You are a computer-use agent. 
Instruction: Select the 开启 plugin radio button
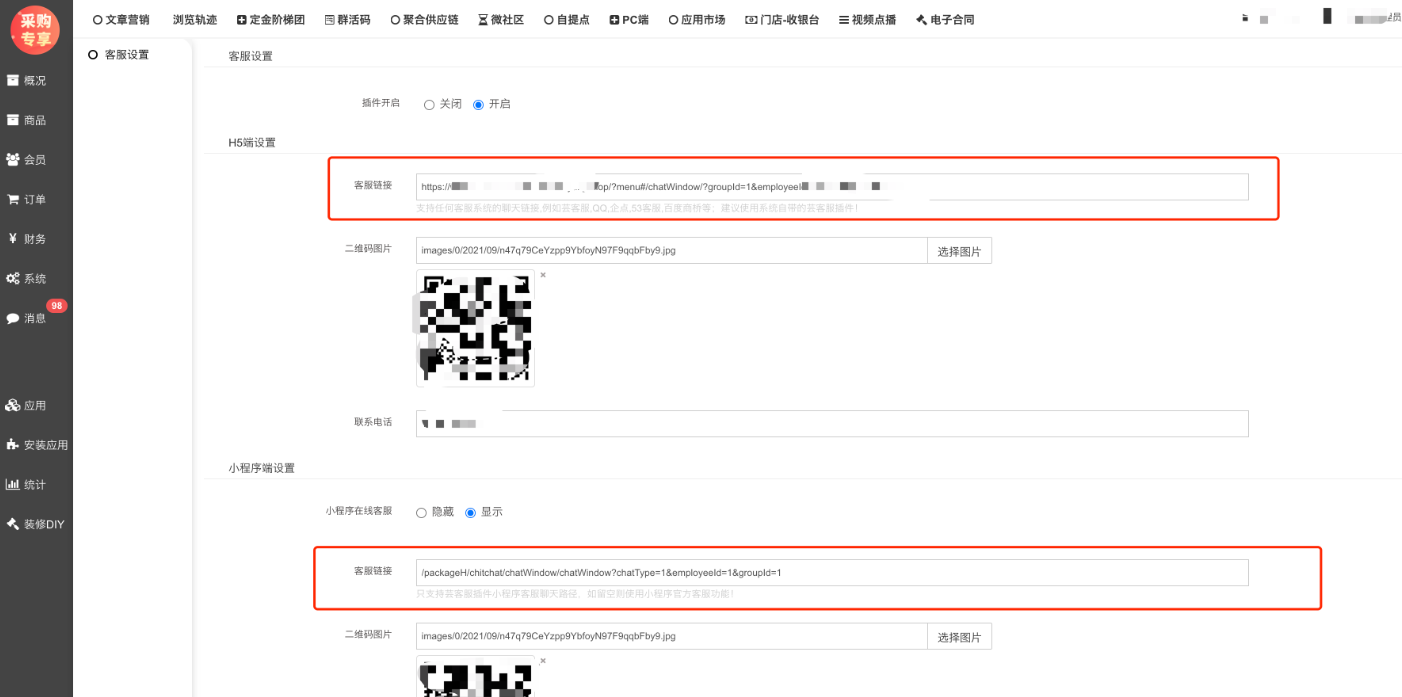pos(478,104)
